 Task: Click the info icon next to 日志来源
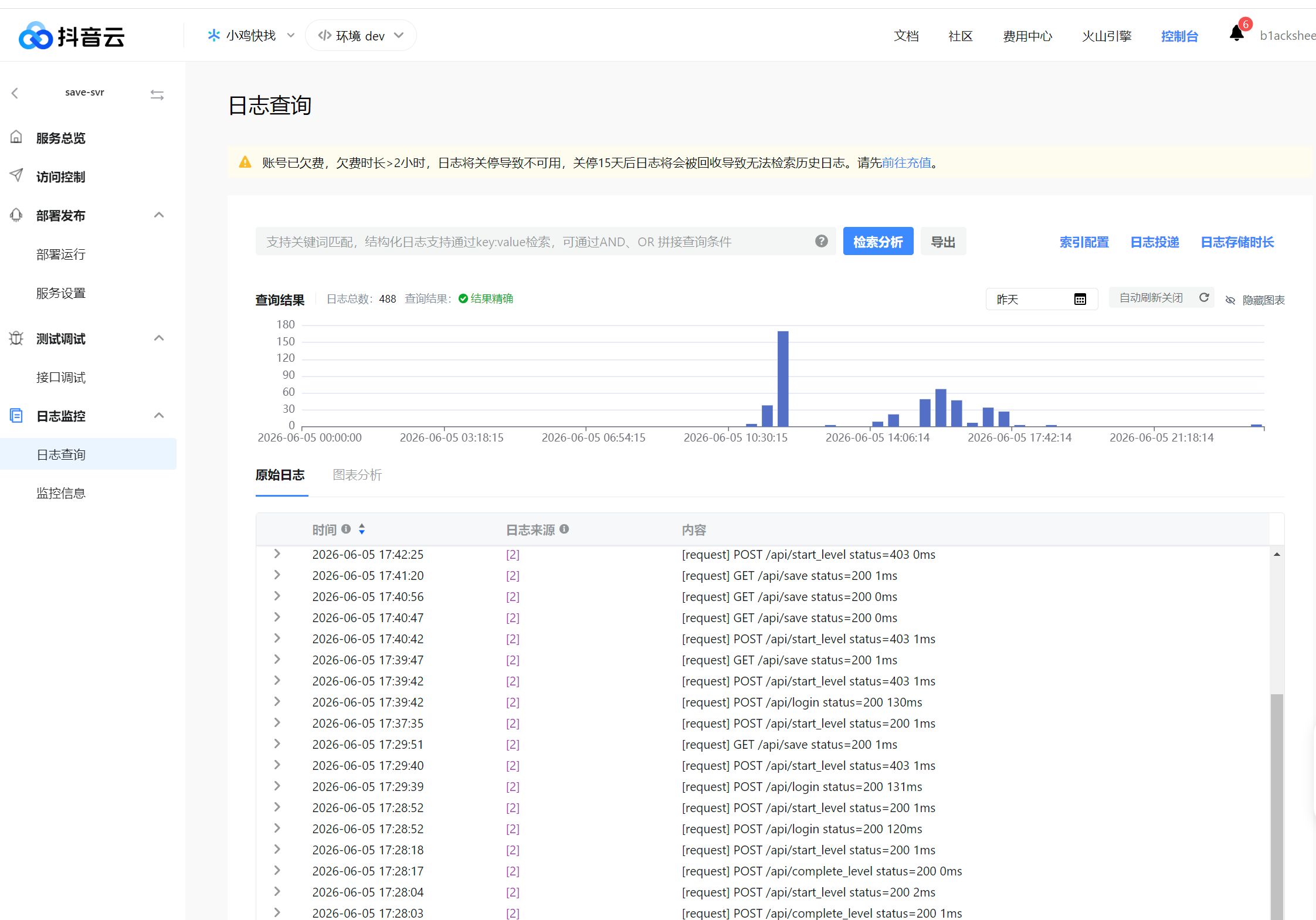coord(564,529)
